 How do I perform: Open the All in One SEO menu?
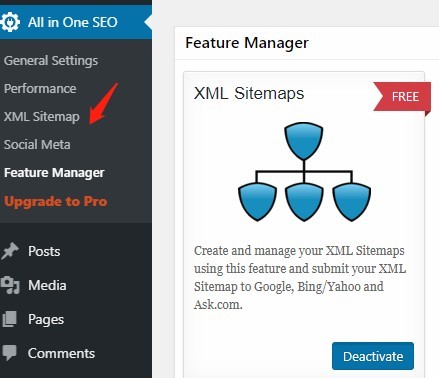pyautogui.click(x=76, y=22)
